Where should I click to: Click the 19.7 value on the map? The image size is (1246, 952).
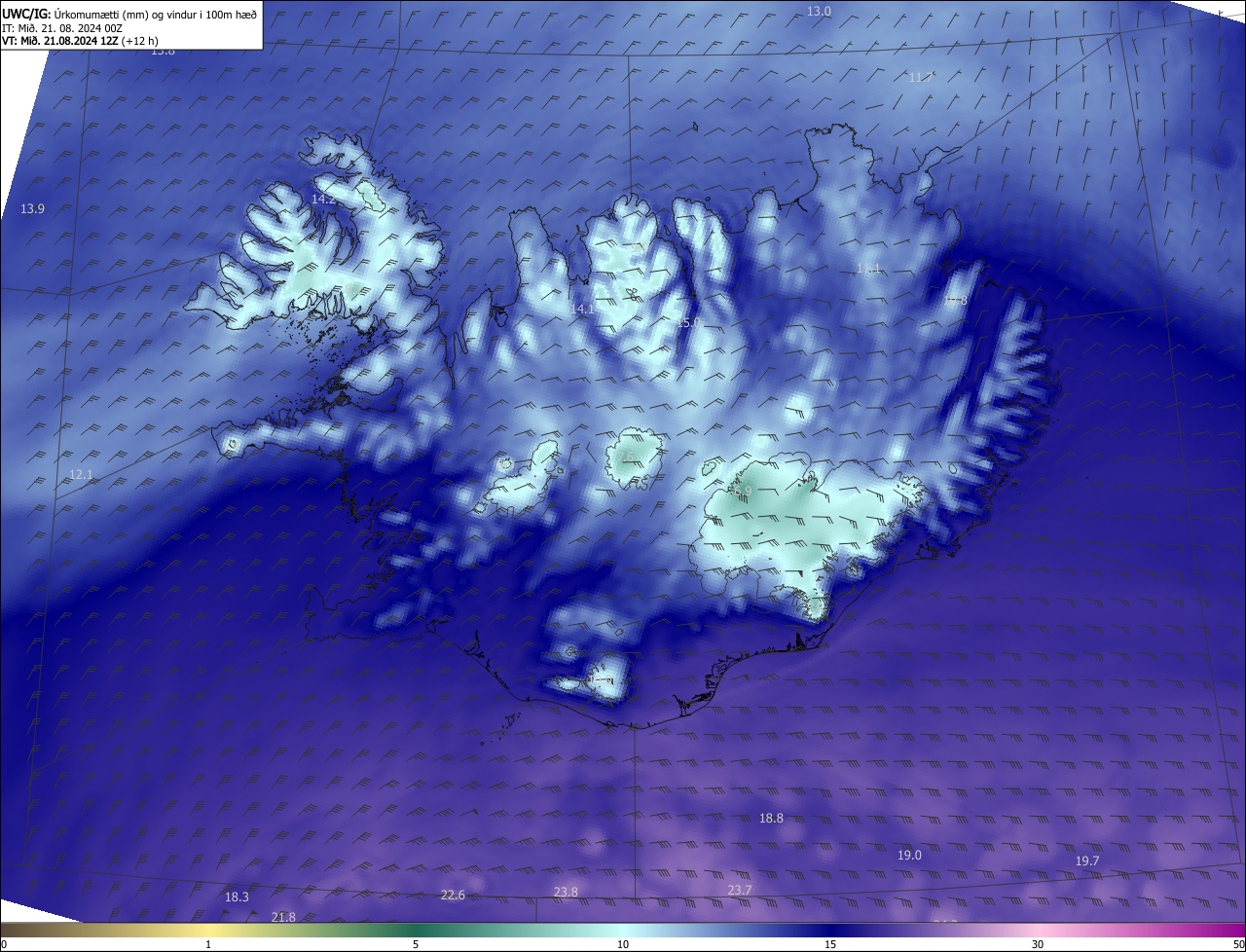pos(1087,861)
